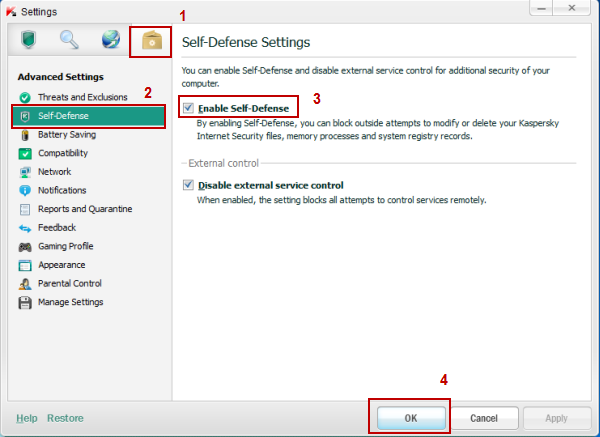Open Battery Saving settings
Image resolution: width=600 pixels, height=437 pixels.
pyautogui.click(x=67, y=135)
